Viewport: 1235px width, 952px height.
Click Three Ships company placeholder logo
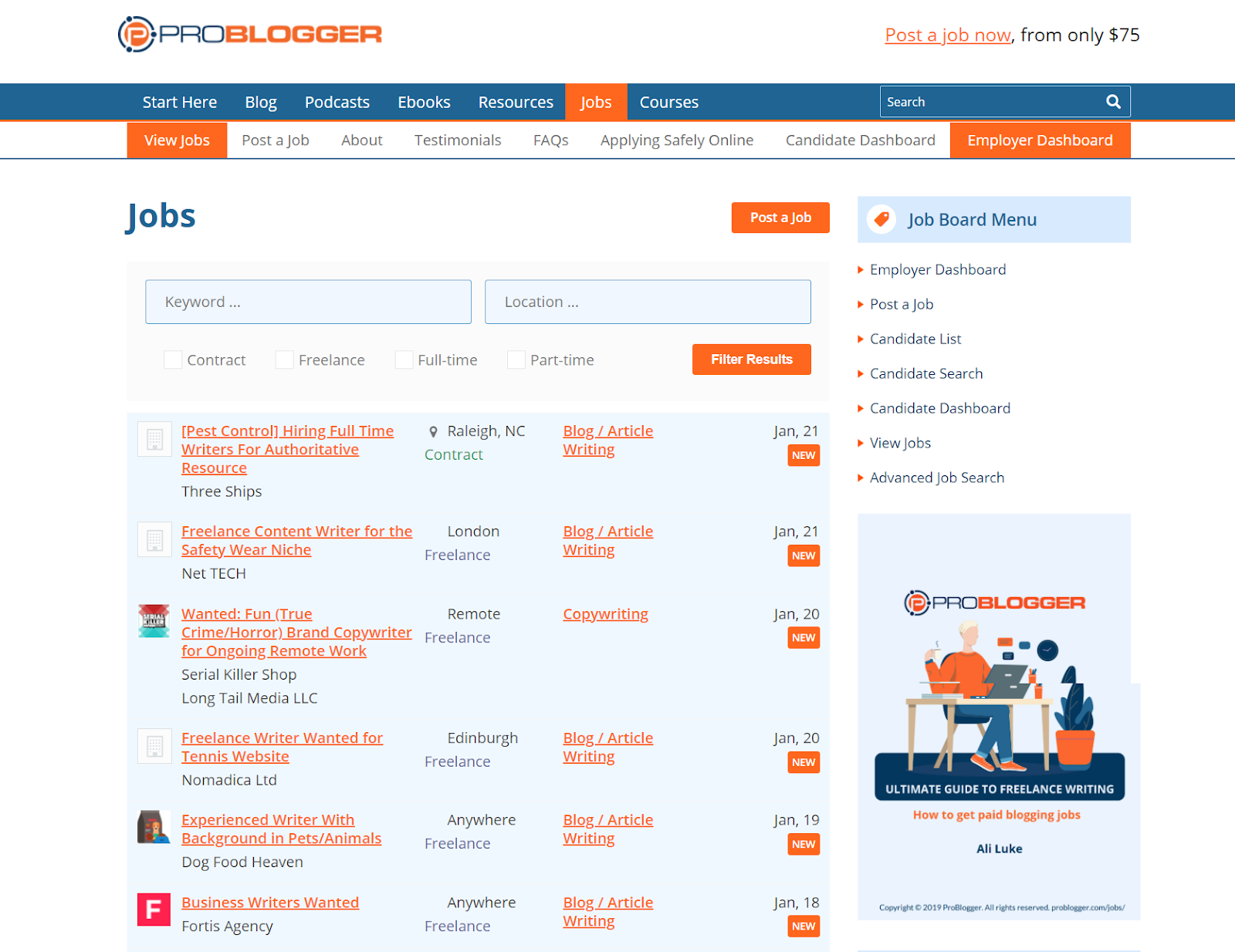pos(154,439)
